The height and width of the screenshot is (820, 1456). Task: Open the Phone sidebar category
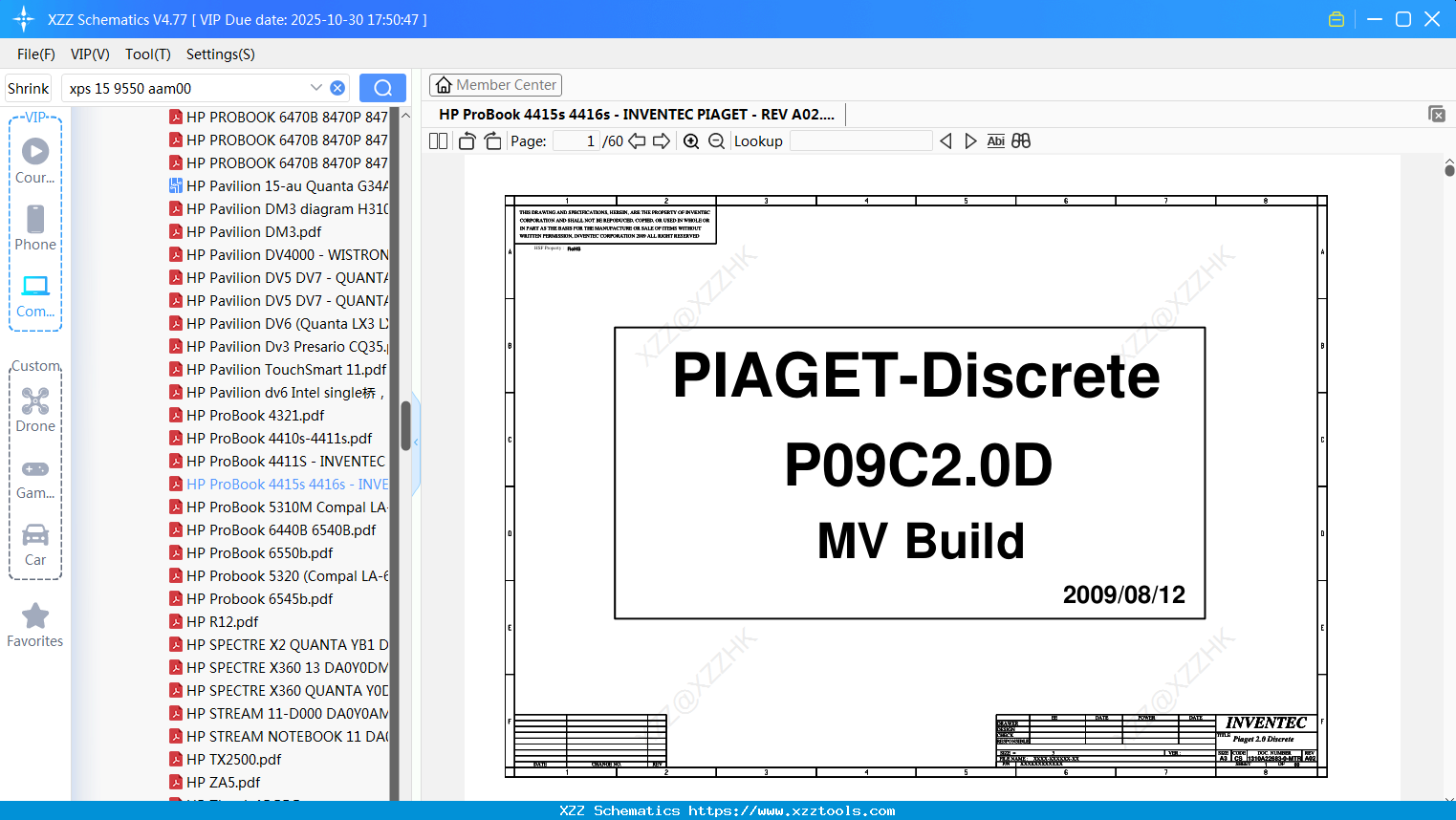coord(35,227)
